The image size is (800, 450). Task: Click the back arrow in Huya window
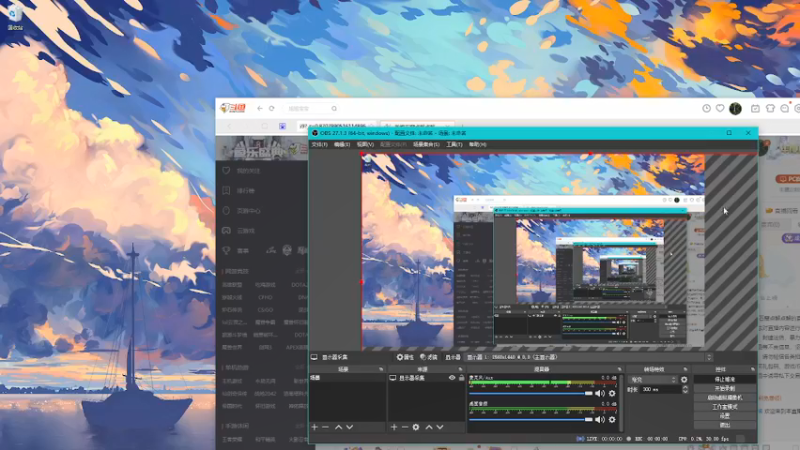coord(260,108)
